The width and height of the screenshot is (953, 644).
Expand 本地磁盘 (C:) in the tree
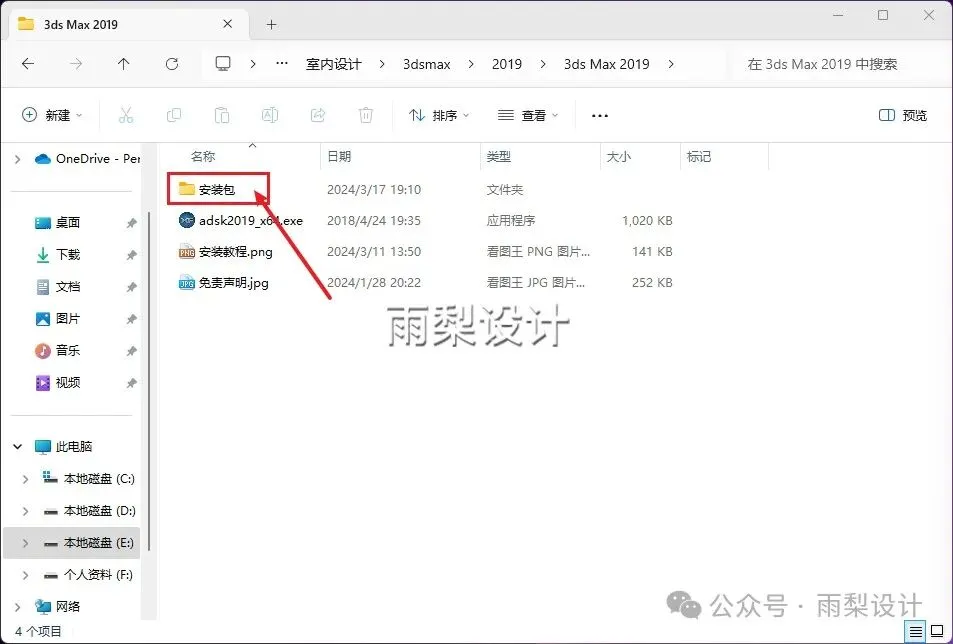[x=26, y=479]
